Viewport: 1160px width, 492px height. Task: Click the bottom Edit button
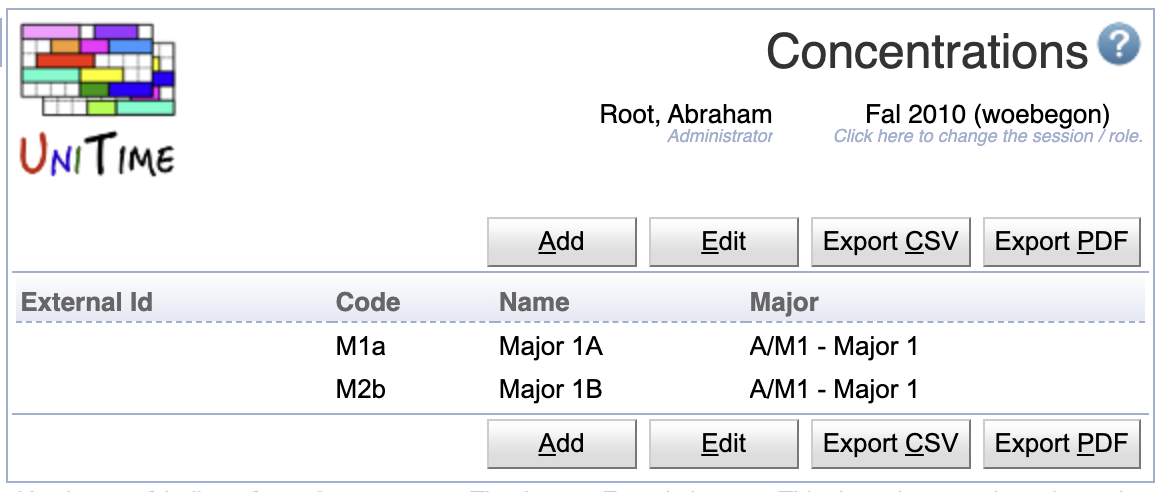coord(724,444)
